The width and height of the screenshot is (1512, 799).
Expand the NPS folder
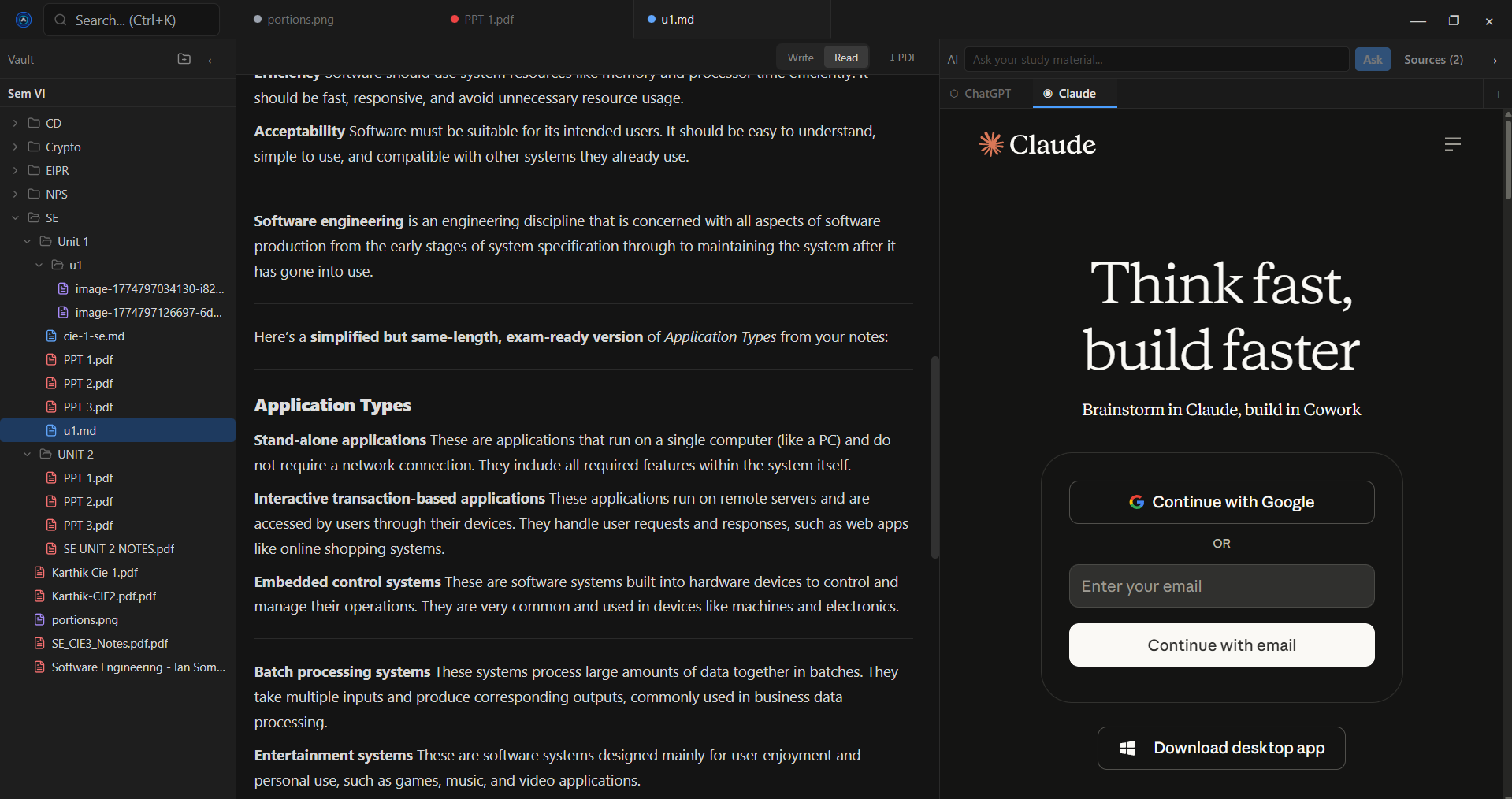coord(15,194)
